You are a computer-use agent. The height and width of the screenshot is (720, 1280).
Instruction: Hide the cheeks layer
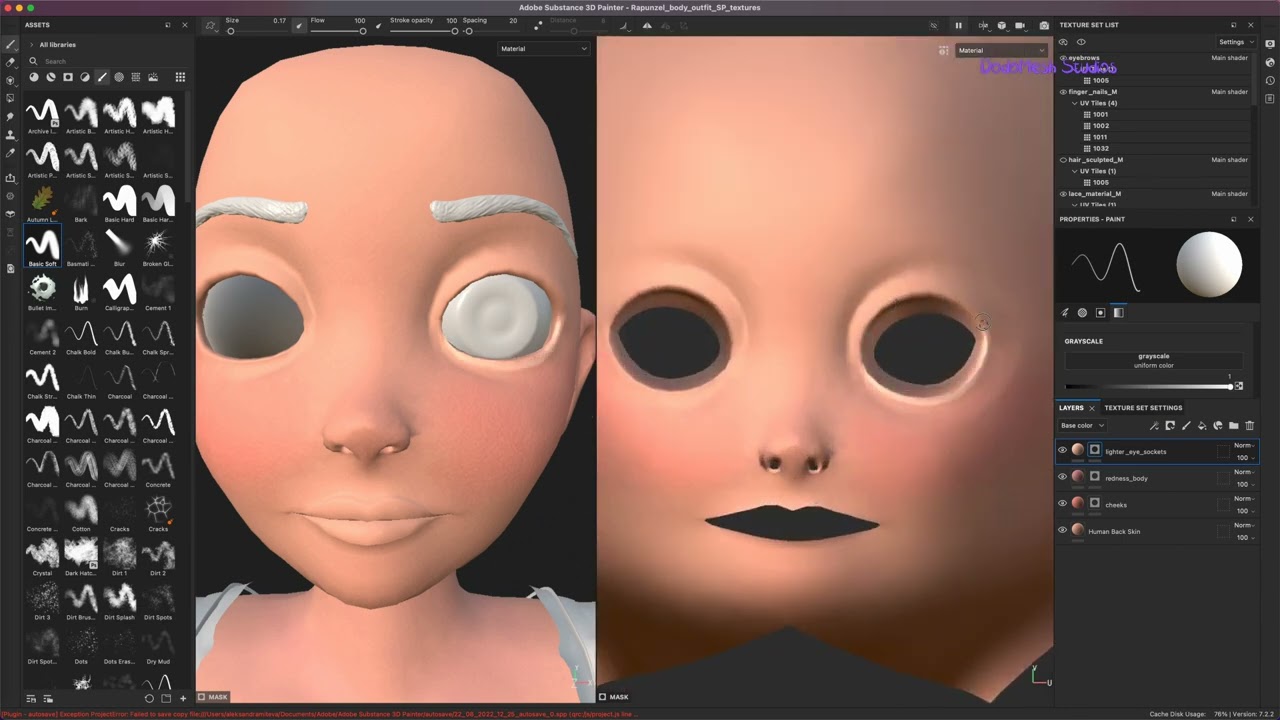1062,503
